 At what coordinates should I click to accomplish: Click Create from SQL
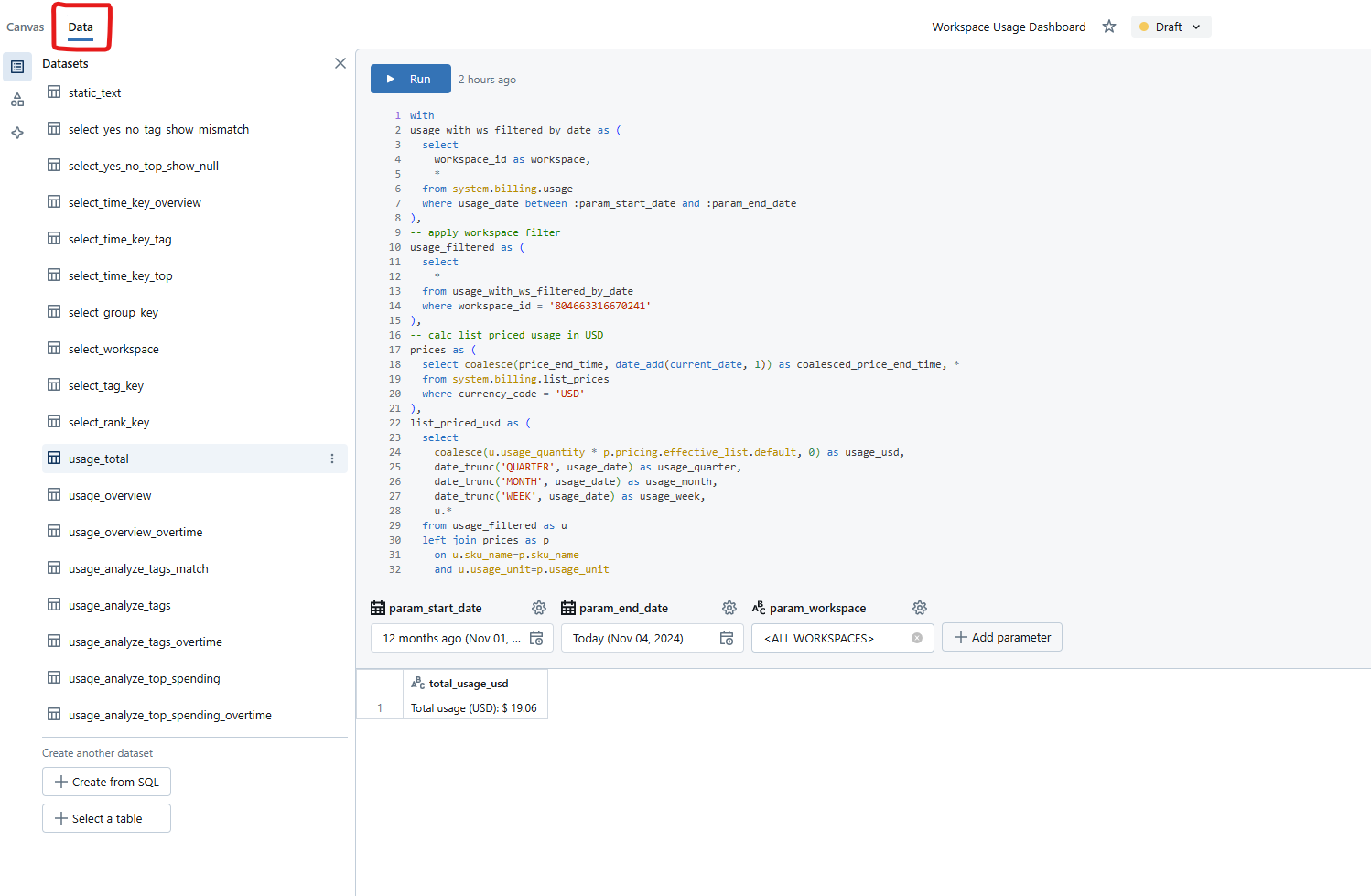pos(106,782)
